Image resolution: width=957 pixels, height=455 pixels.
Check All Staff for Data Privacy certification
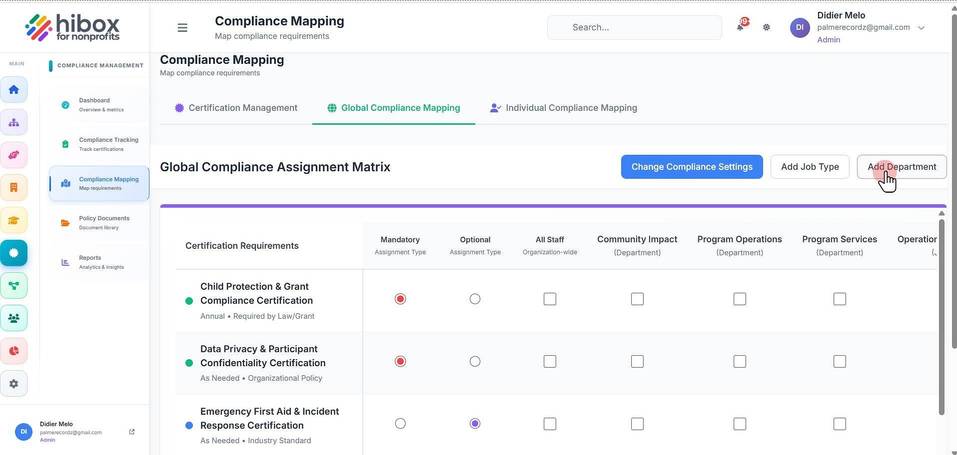click(550, 362)
